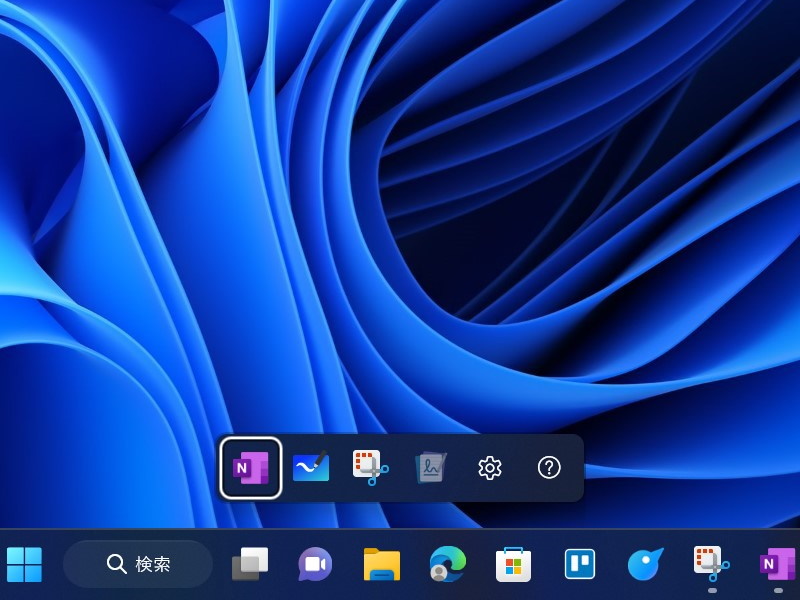Open Microsoft Store on the taskbar

[x=513, y=564]
